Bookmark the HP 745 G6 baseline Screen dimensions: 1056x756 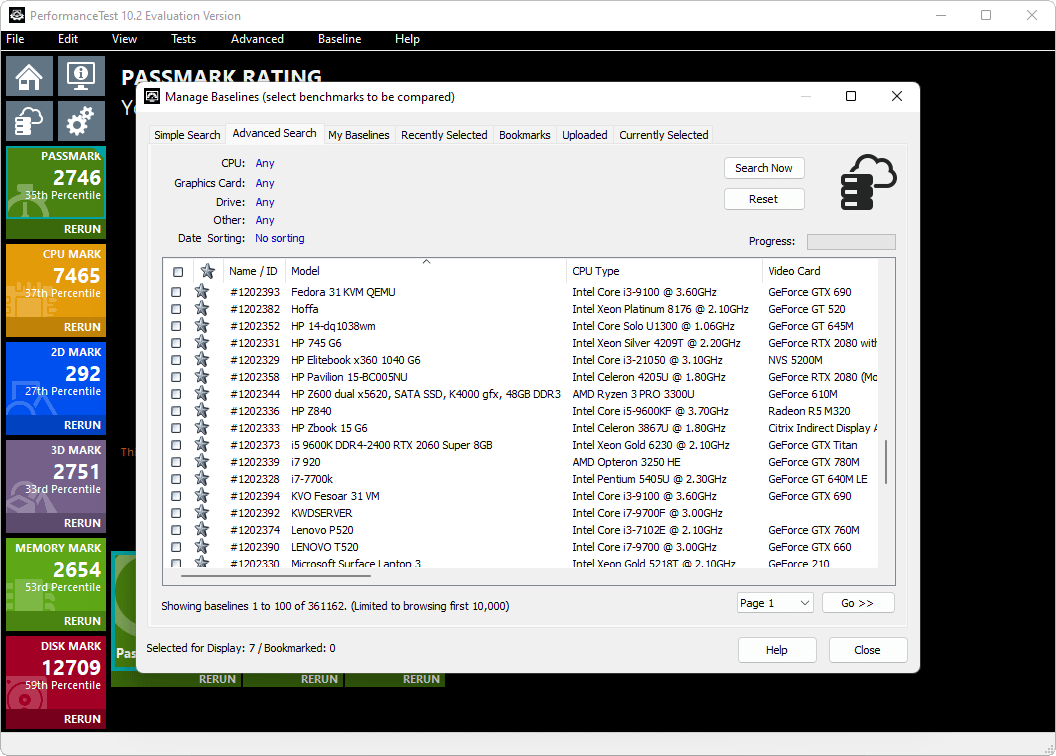coord(201,343)
